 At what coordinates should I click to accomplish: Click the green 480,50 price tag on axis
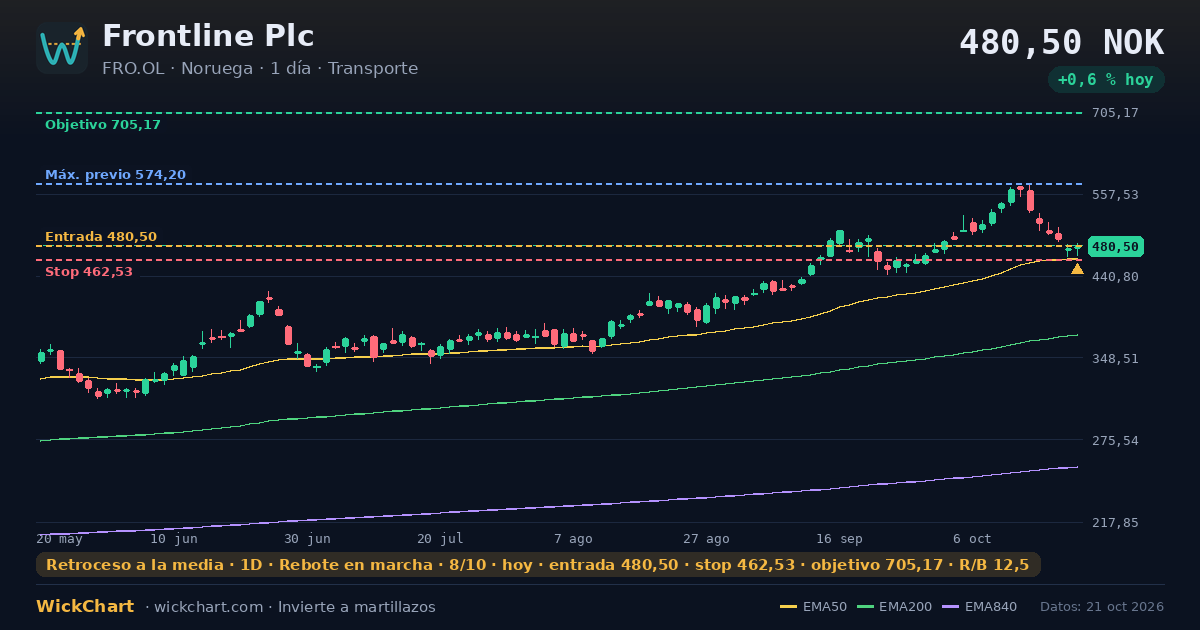point(1115,247)
